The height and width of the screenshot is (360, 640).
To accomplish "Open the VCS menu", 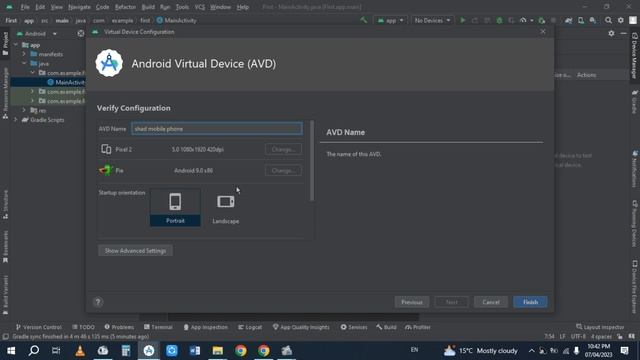I will (200, 7).
